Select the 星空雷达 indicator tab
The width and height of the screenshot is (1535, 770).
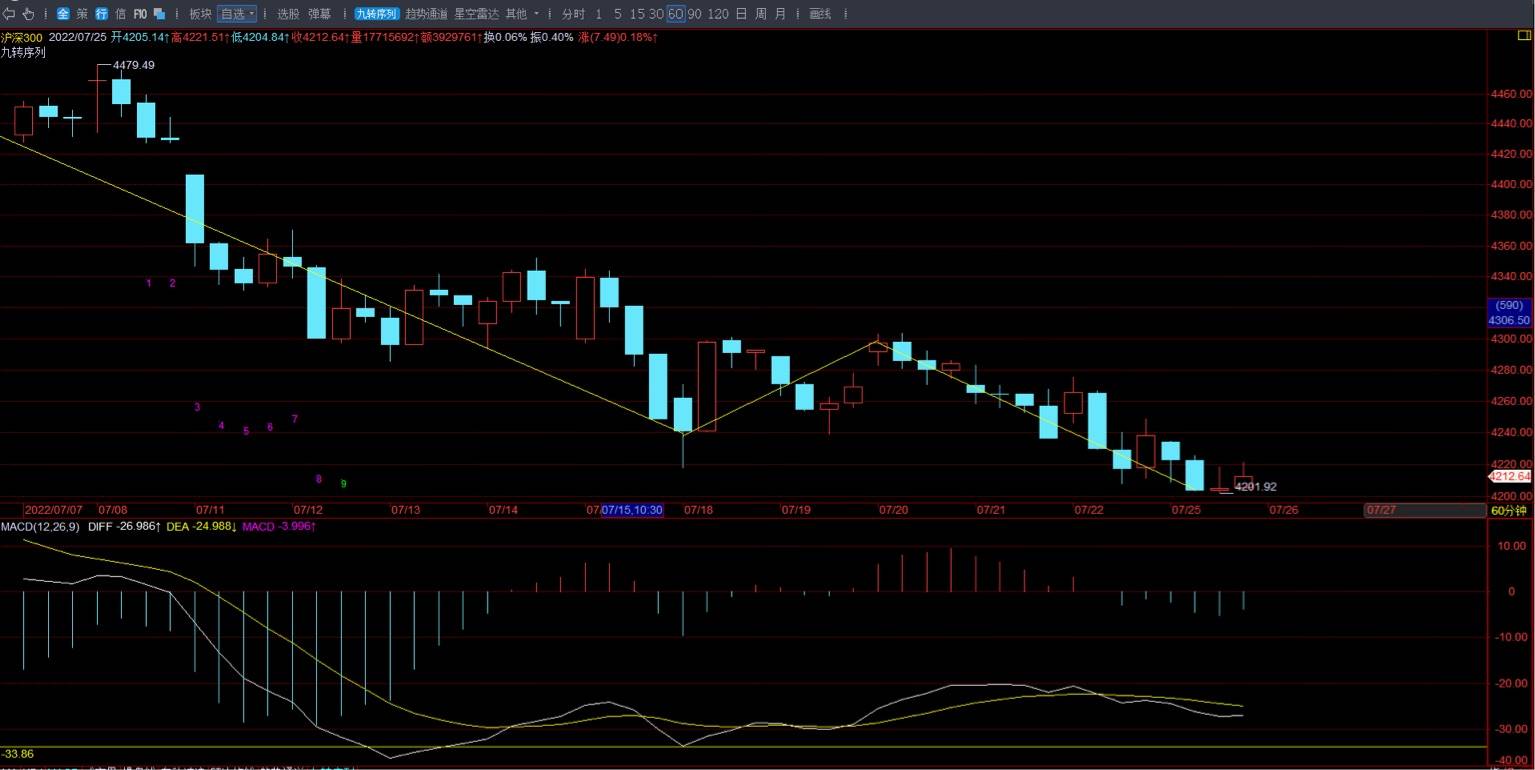pyautogui.click(x=476, y=14)
